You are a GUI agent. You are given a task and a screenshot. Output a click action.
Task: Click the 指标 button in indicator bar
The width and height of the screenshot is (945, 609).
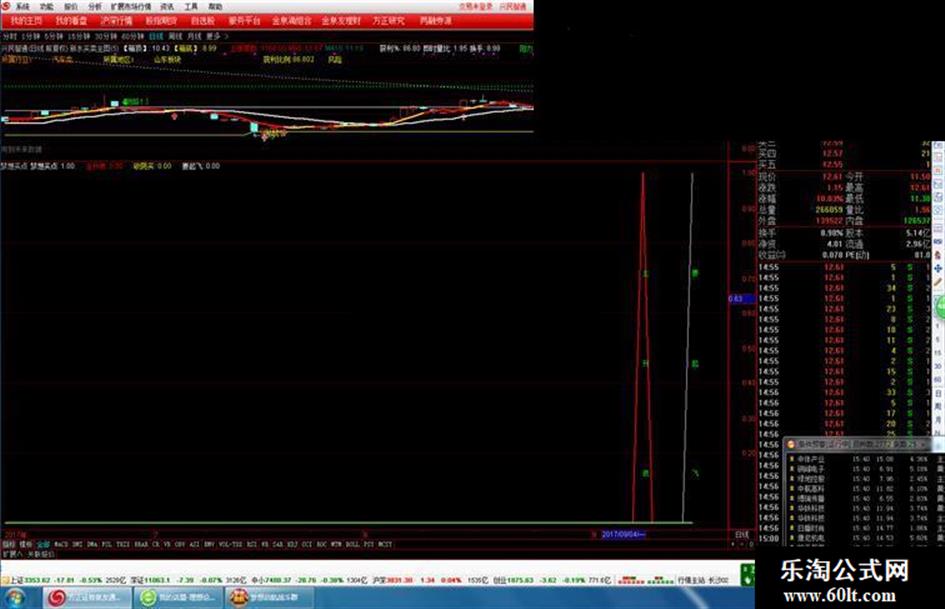tap(9, 544)
